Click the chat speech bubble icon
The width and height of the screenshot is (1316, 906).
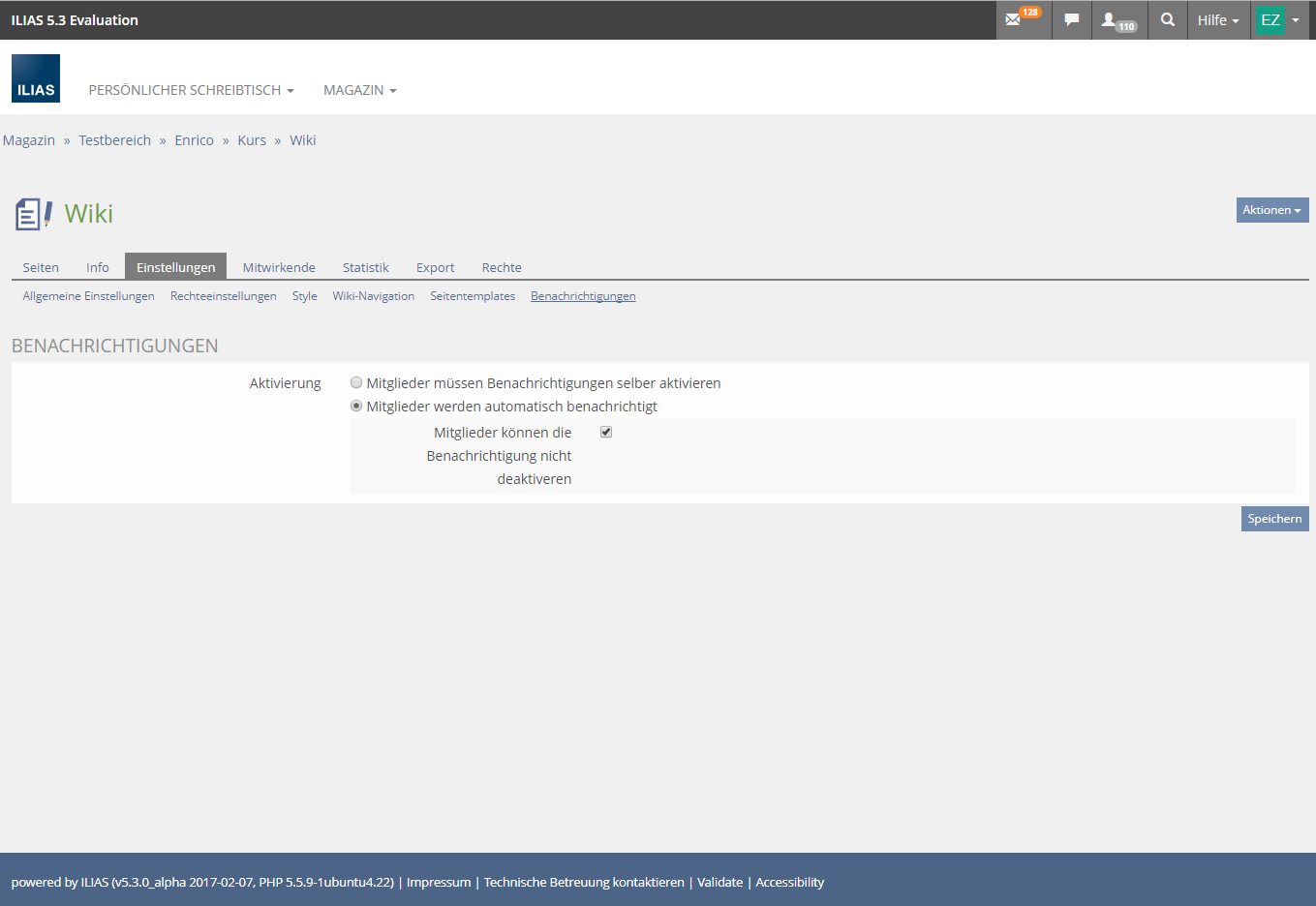[1071, 19]
